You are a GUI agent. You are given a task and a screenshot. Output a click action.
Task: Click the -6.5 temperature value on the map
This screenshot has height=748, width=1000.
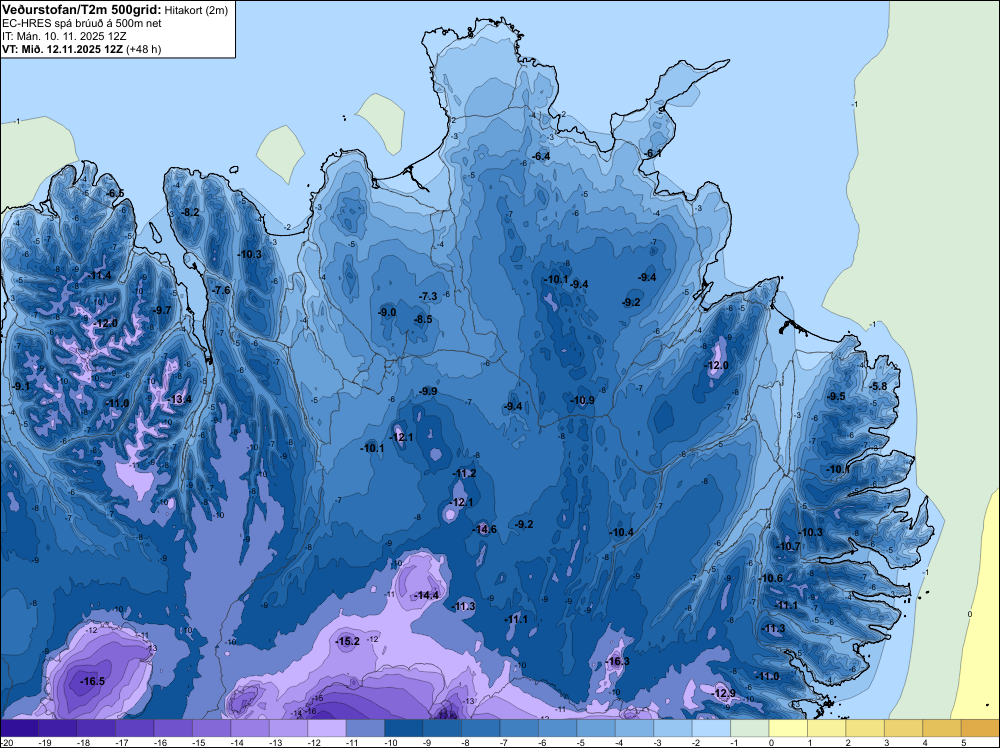tap(115, 194)
